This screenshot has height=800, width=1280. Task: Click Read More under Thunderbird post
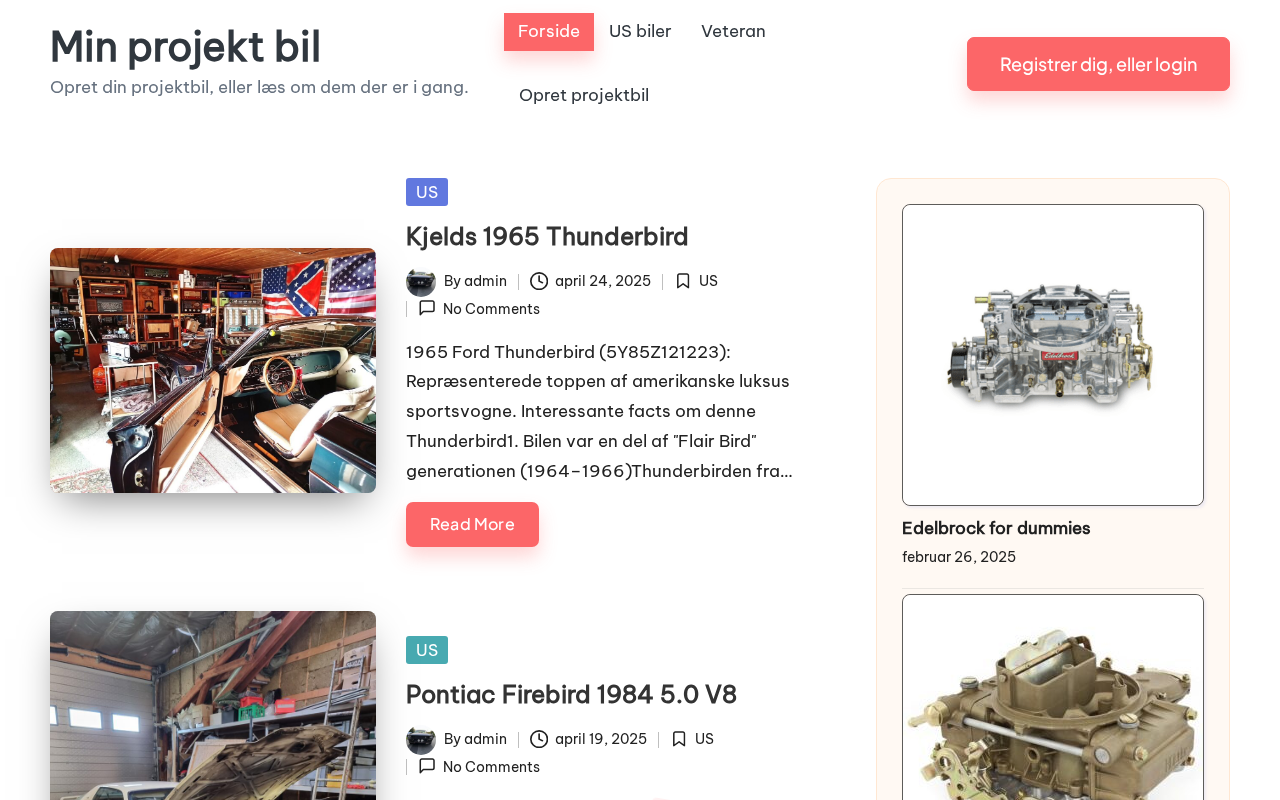coord(472,524)
